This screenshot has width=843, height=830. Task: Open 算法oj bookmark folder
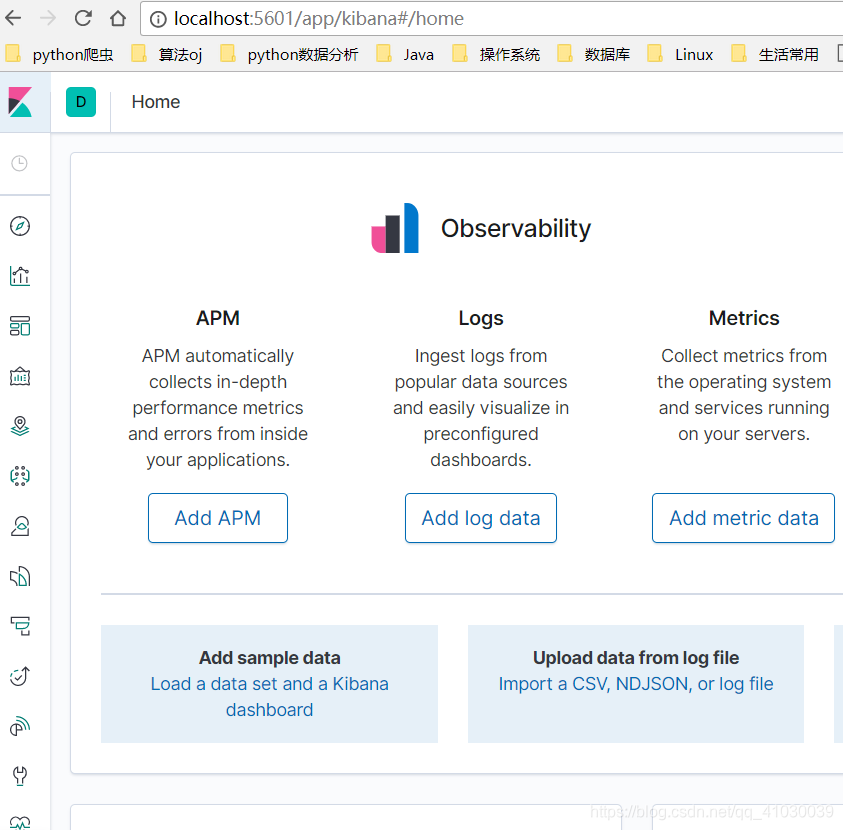pos(167,54)
